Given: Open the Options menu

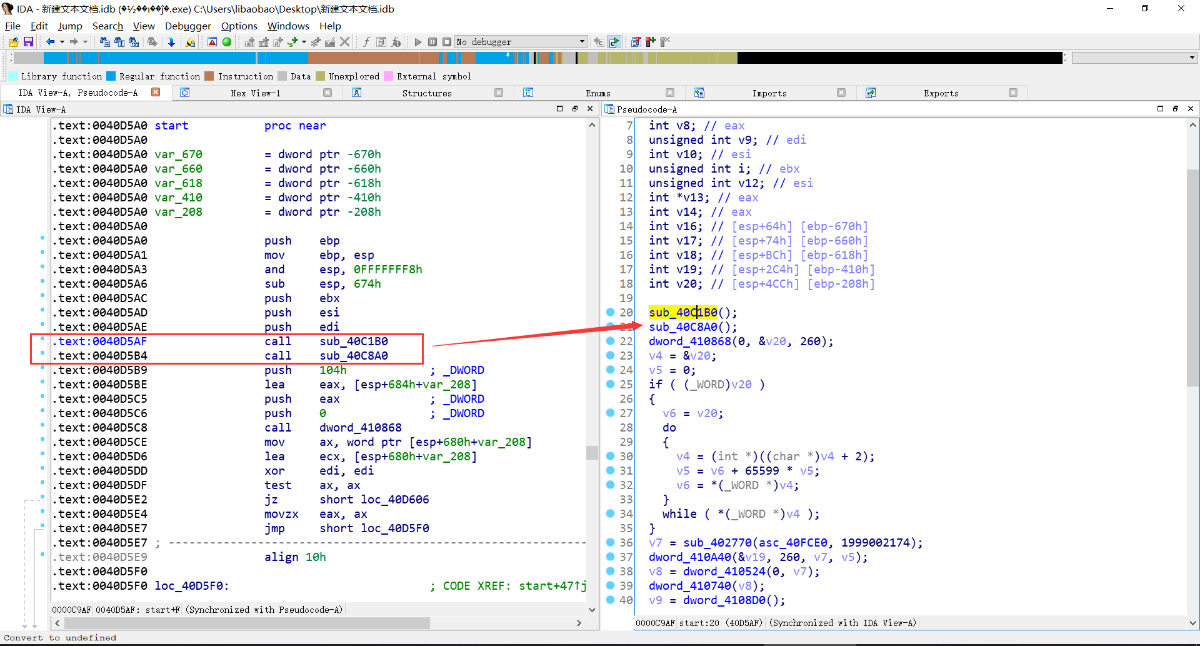Looking at the screenshot, I should pos(239,26).
